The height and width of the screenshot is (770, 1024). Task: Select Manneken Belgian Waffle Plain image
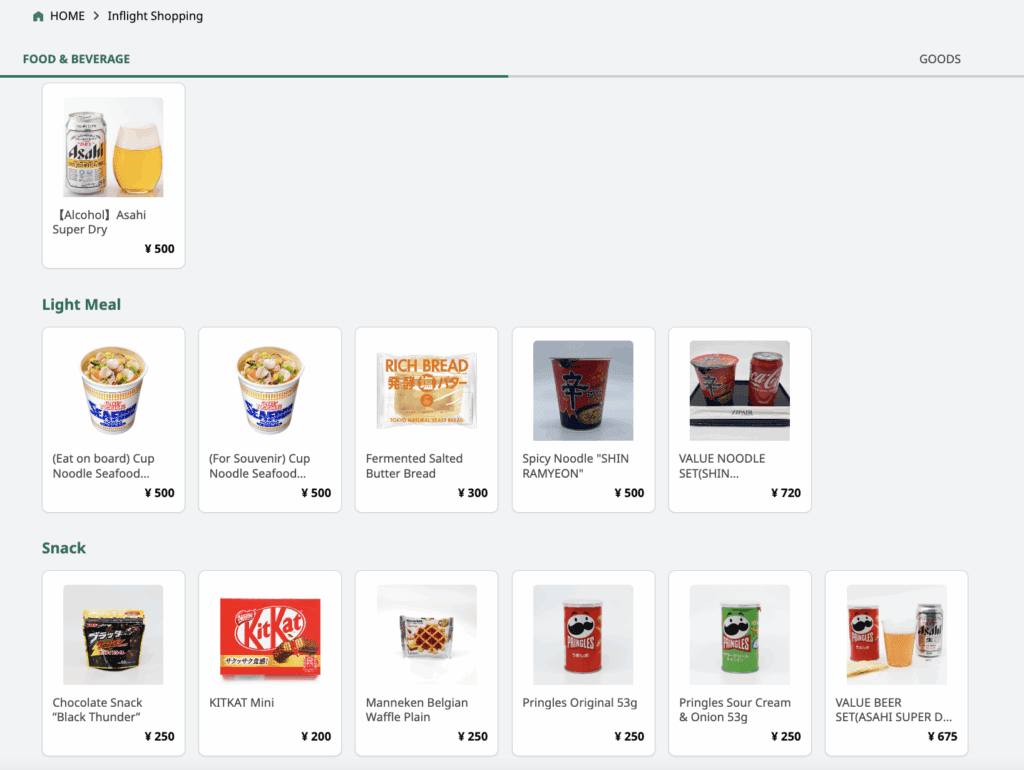(426, 634)
